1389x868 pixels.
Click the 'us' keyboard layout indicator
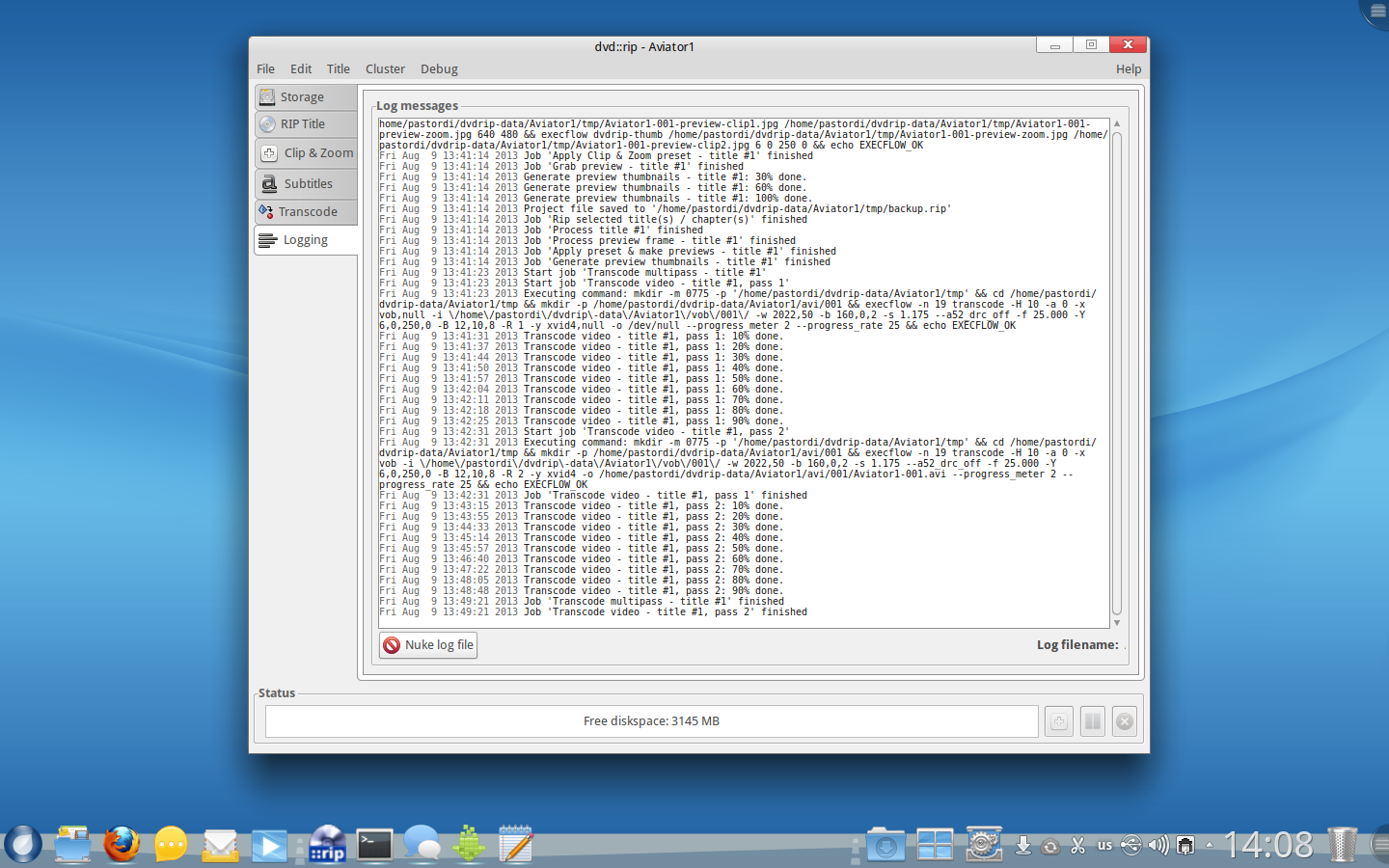[x=1105, y=846]
